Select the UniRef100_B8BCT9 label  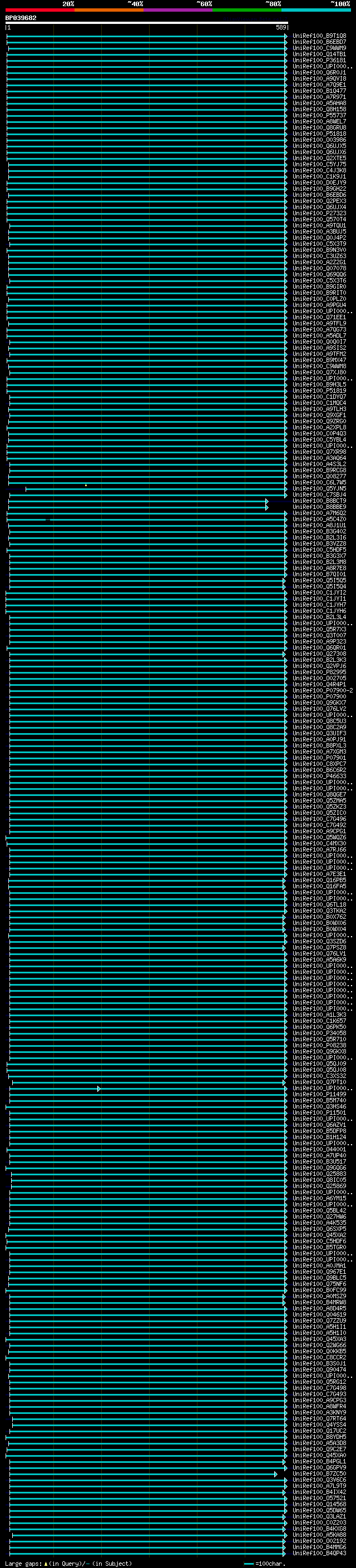pyautogui.click(x=319, y=501)
